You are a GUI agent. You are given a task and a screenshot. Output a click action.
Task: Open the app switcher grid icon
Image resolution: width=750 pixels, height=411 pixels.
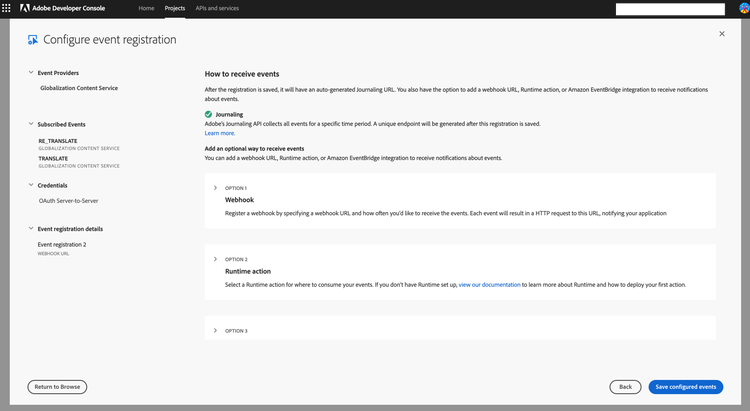[10, 8]
